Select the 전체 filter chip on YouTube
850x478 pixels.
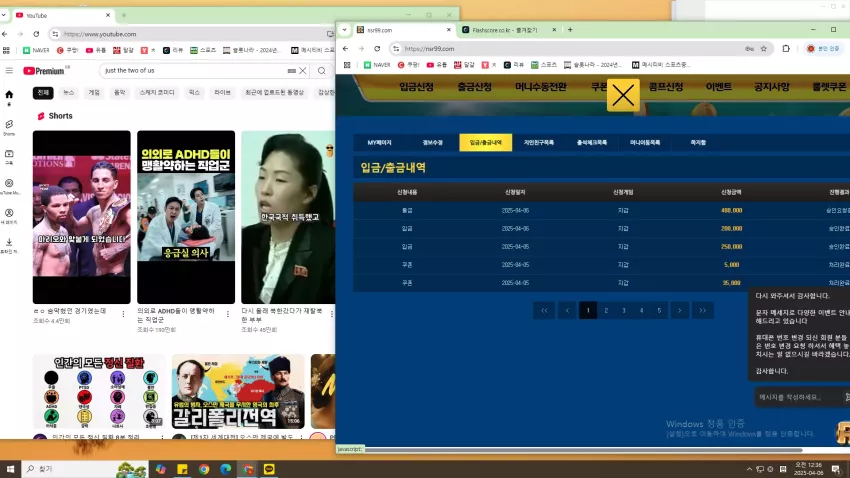pos(43,93)
